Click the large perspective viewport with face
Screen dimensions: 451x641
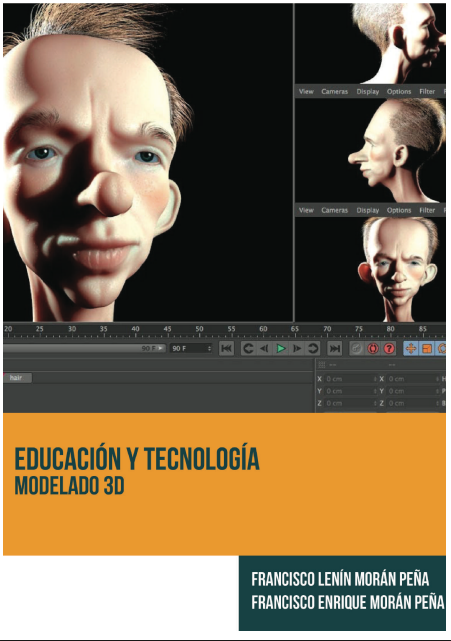(148, 162)
